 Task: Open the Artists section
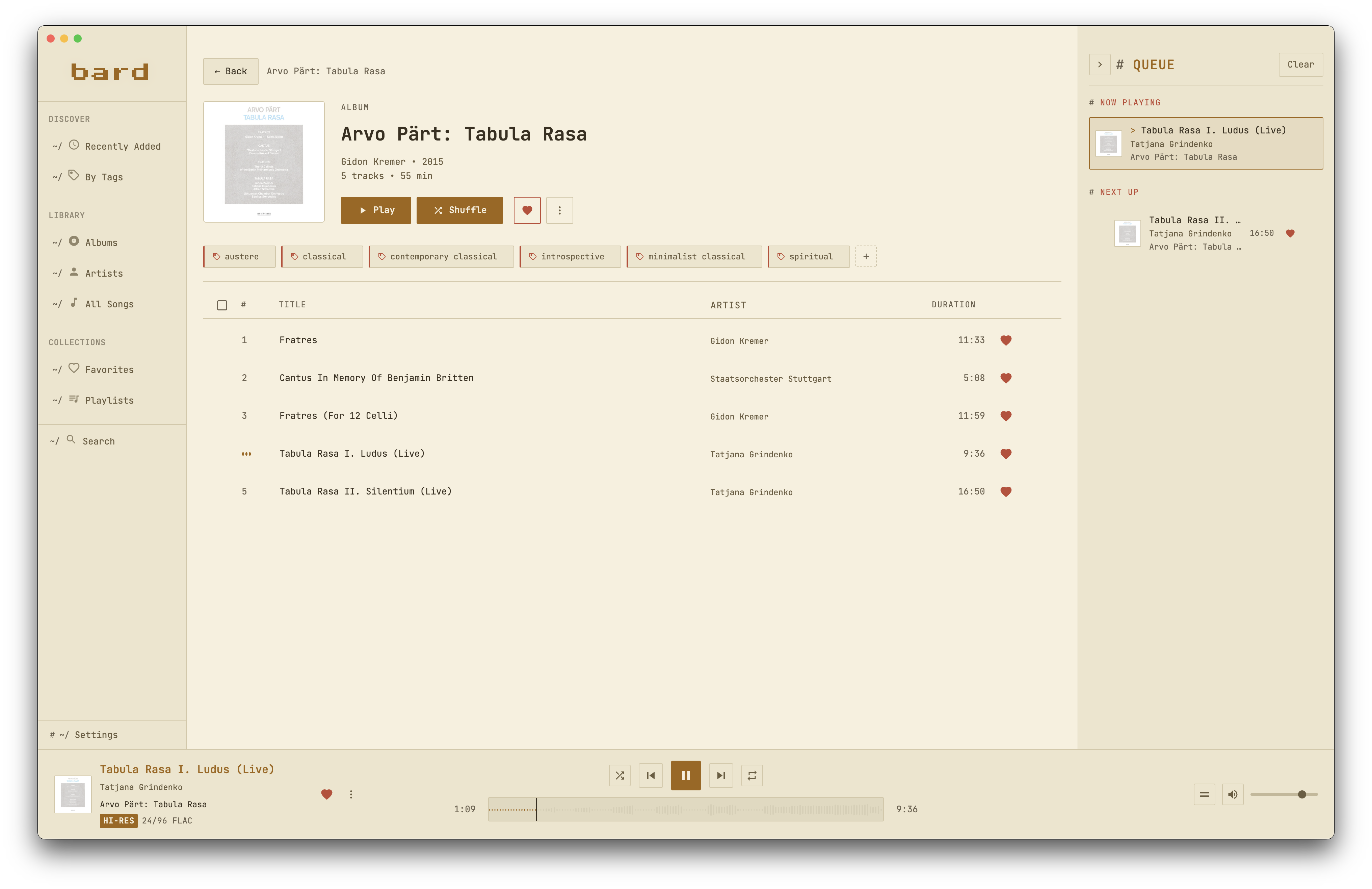pos(104,273)
